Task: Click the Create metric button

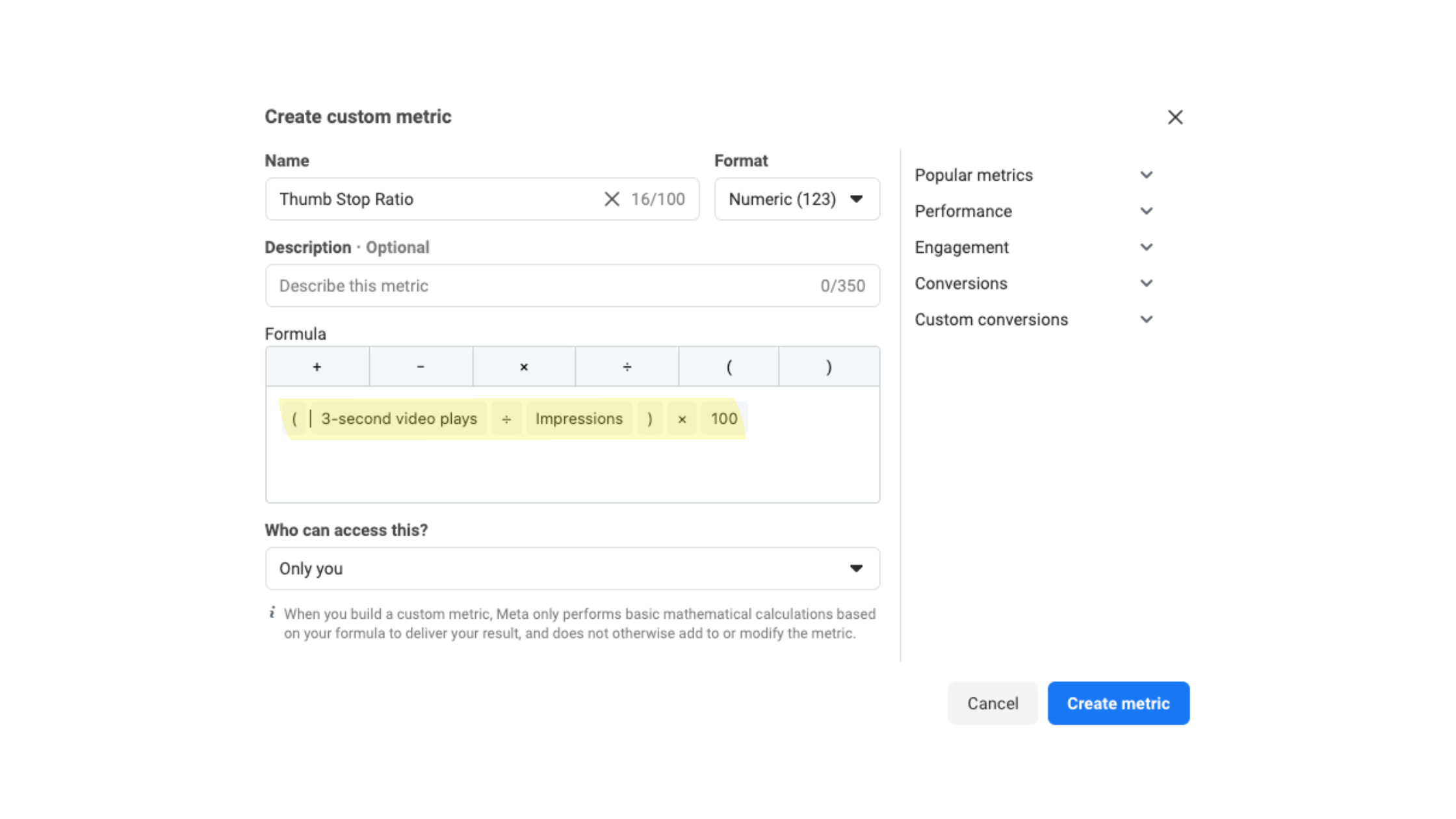Action: point(1118,703)
